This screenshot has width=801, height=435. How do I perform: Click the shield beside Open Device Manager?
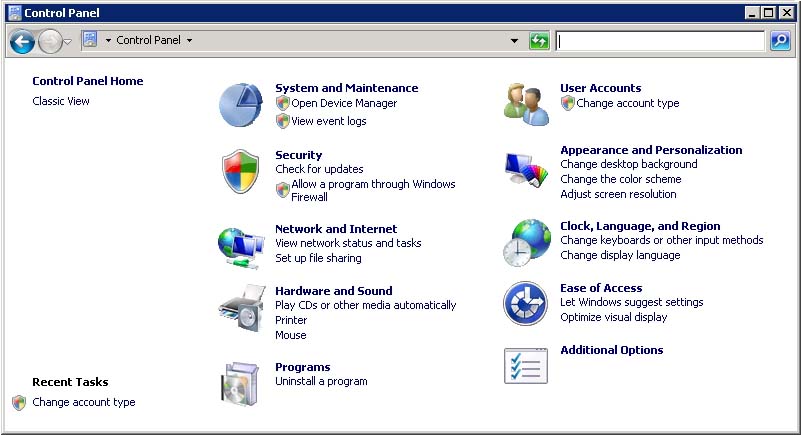coord(282,103)
